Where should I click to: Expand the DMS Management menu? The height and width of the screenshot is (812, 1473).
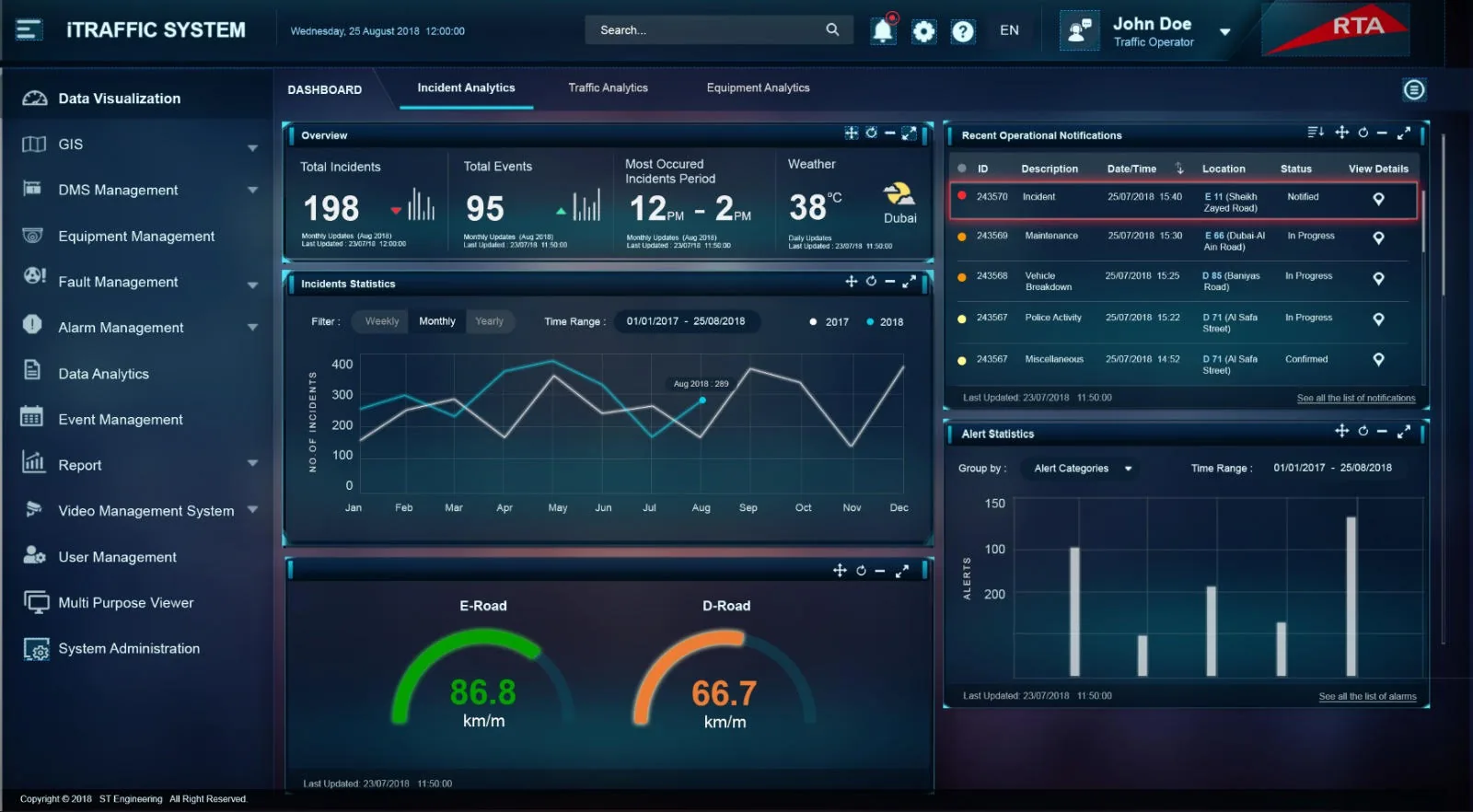(252, 191)
